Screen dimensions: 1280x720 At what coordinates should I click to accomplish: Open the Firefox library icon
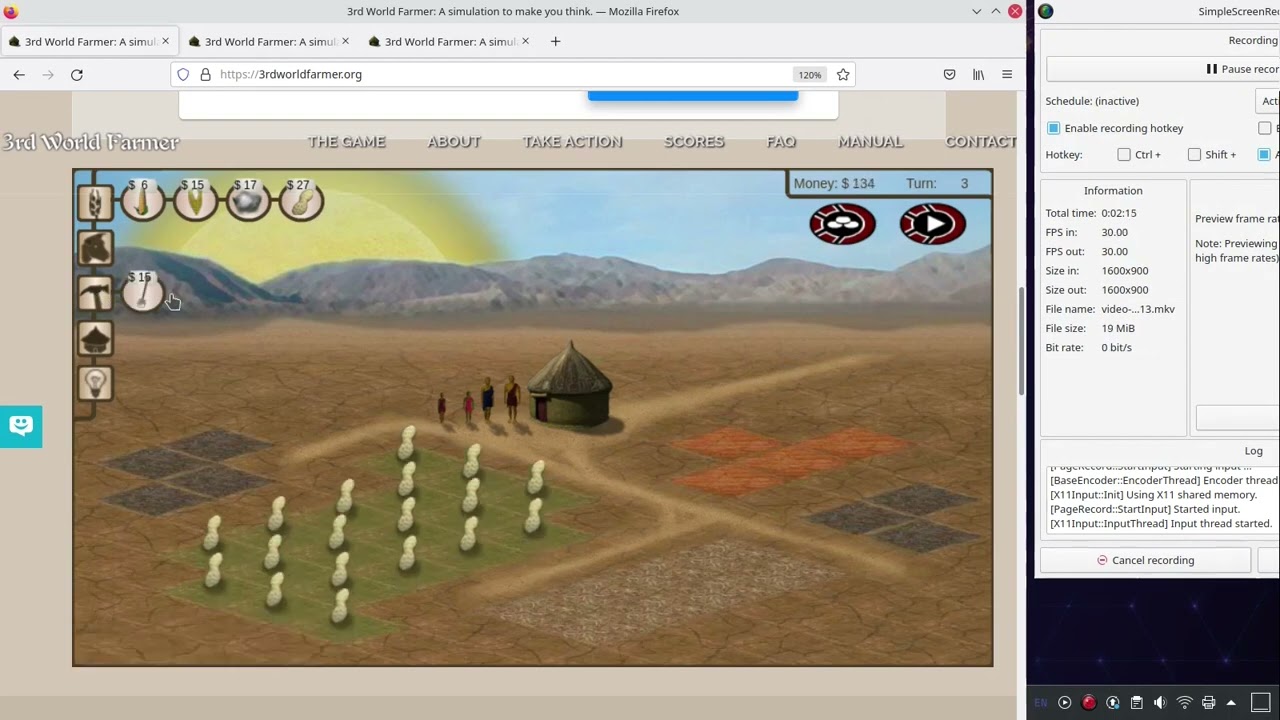pyautogui.click(x=978, y=74)
